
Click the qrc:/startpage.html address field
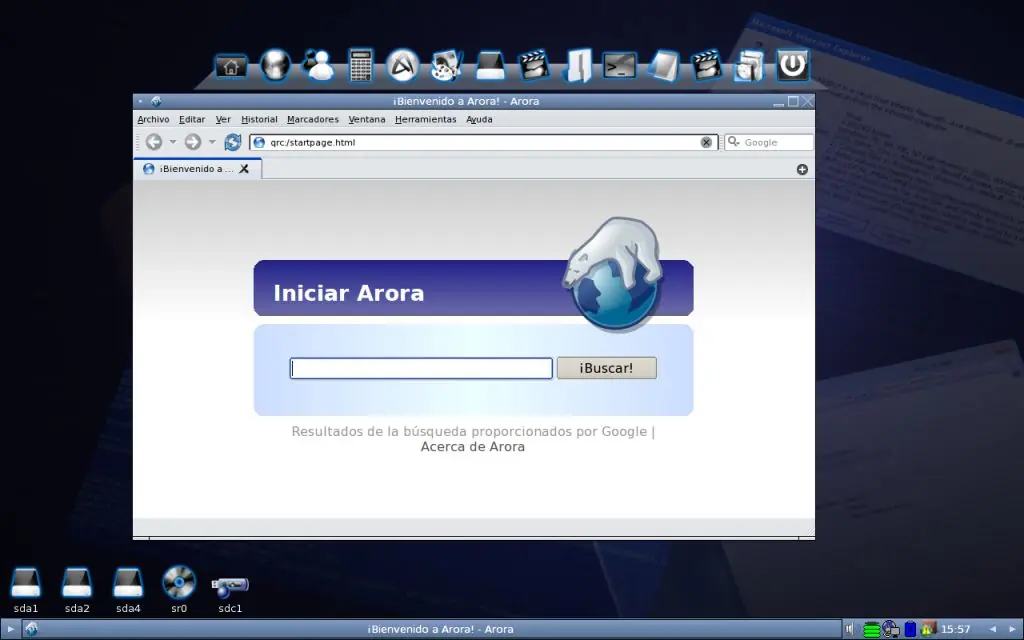(x=483, y=142)
